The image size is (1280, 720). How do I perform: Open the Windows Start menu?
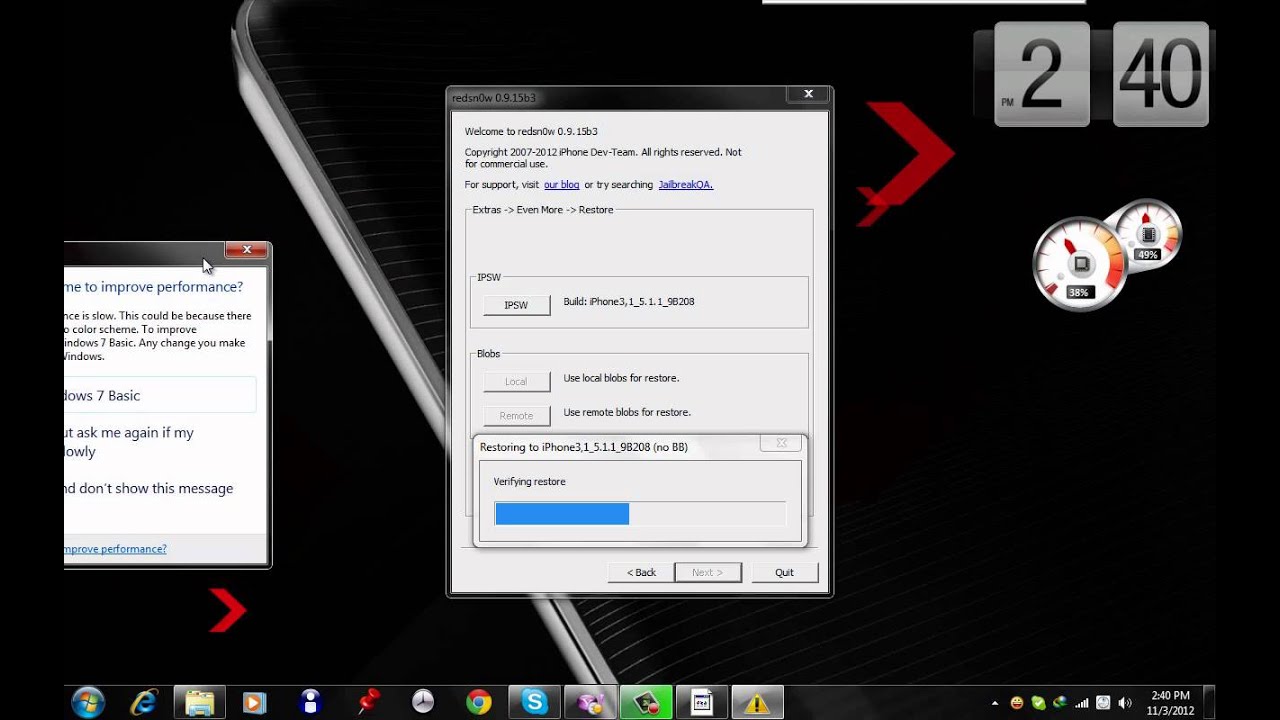[x=88, y=702]
